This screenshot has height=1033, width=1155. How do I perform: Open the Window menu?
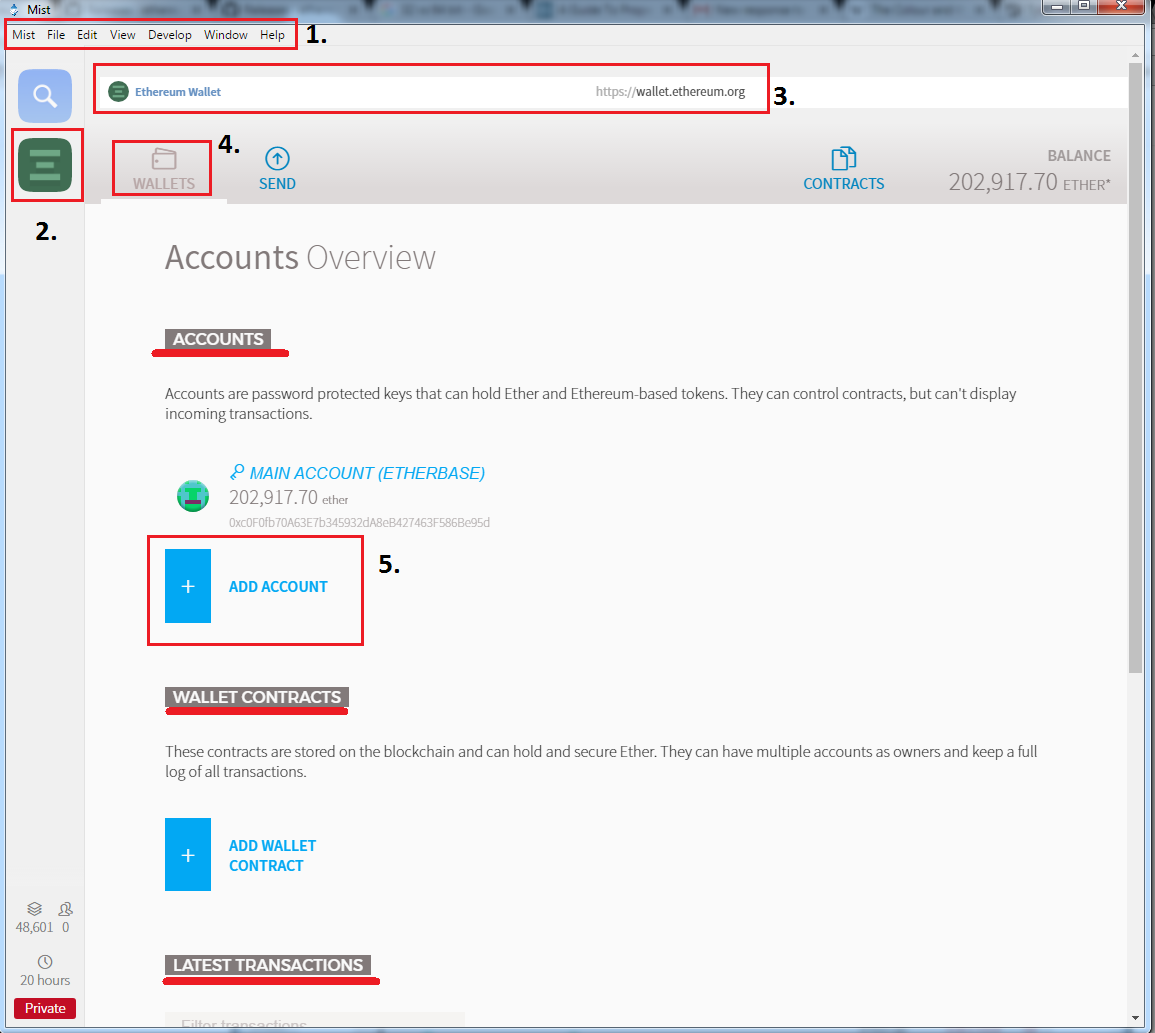click(x=225, y=35)
